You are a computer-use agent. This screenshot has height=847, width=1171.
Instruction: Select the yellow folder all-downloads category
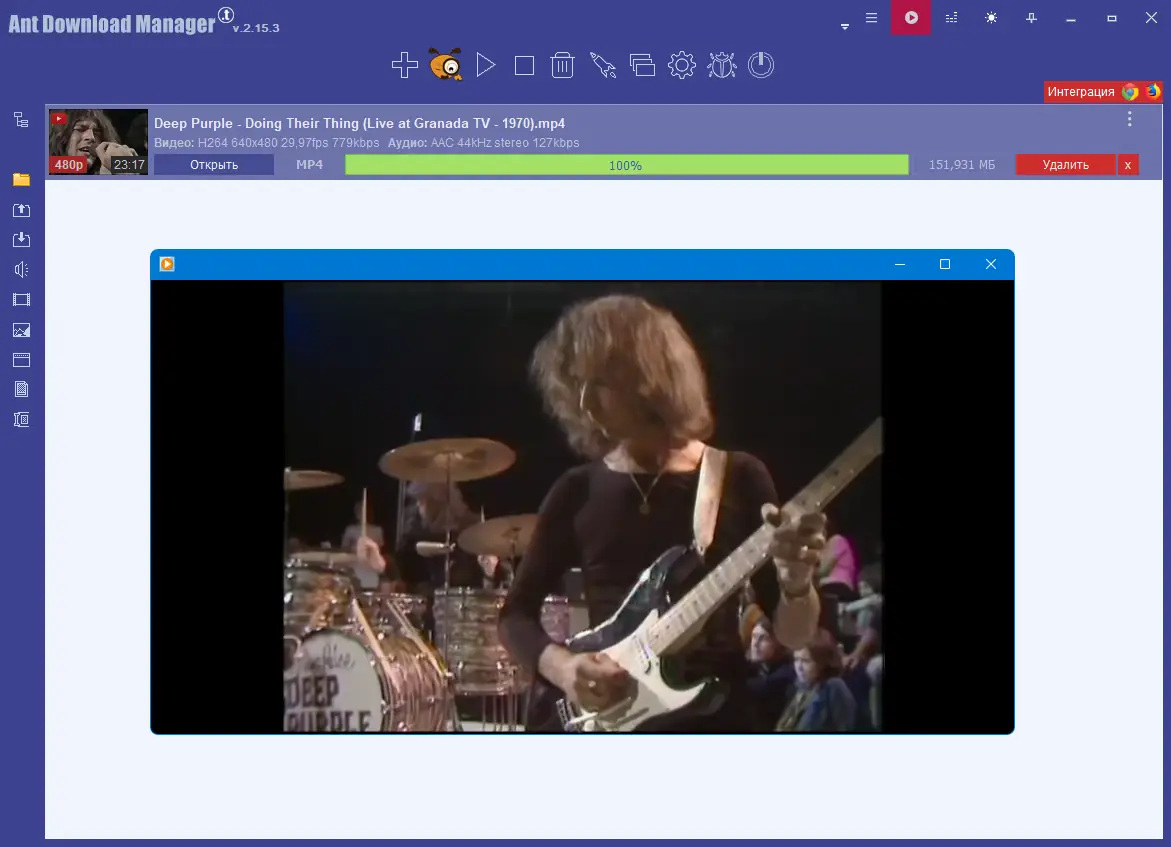click(x=21, y=179)
